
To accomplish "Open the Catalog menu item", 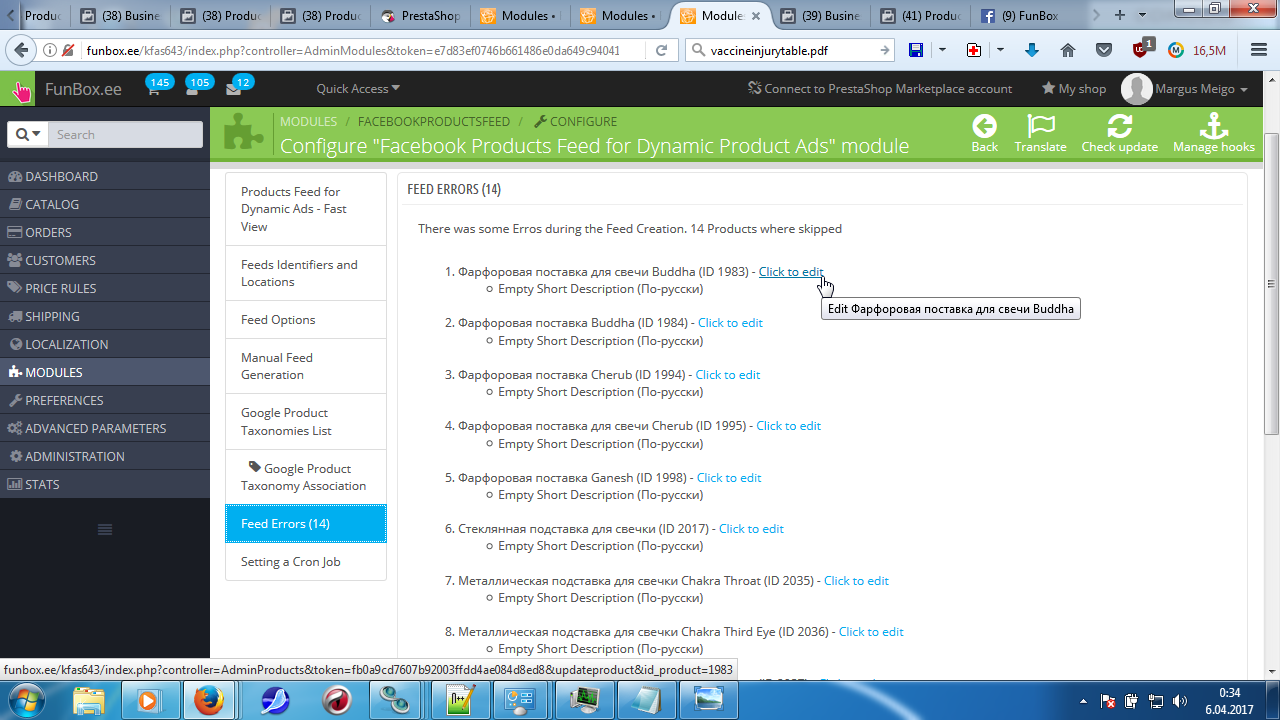I will tap(105, 204).
